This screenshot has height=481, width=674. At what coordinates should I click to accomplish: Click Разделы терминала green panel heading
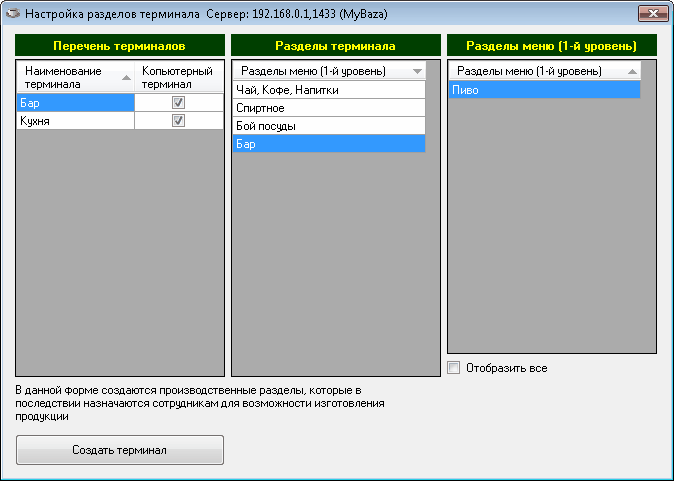(335, 46)
